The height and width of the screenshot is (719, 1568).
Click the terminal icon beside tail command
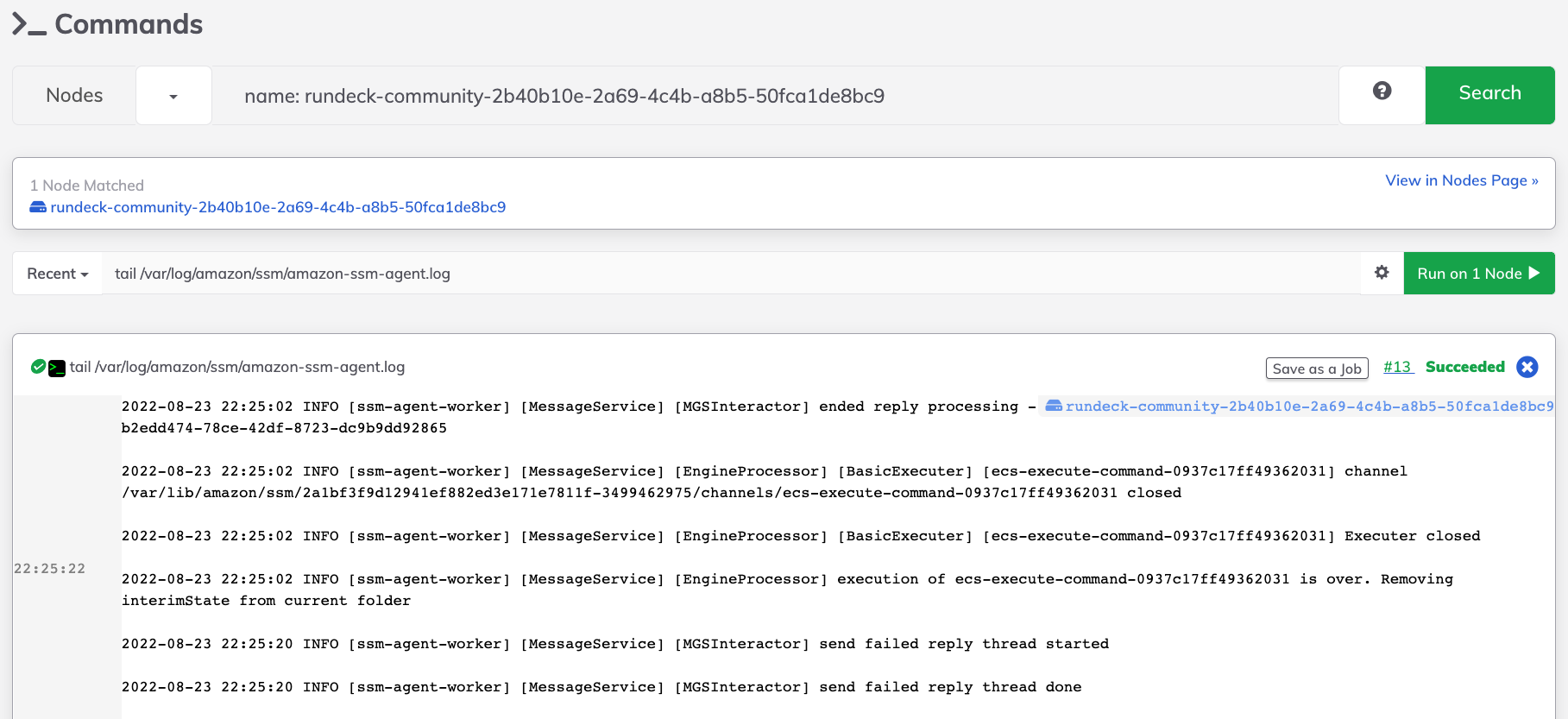[x=57, y=369]
